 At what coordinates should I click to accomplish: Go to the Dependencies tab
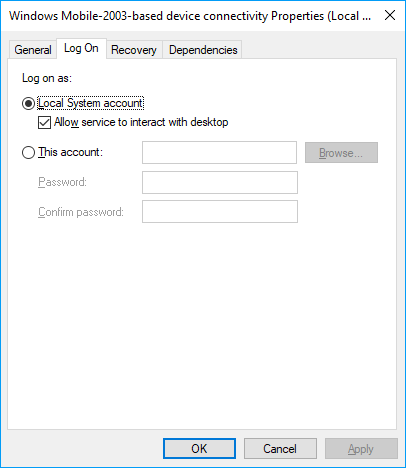point(203,50)
